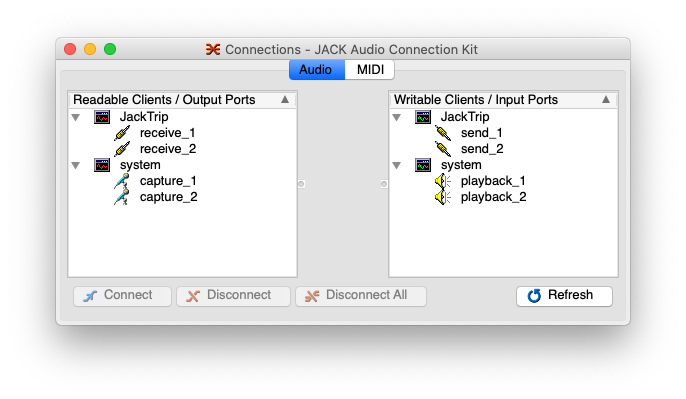Image resolution: width=686 pixels, height=399 pixels.
Task: Click the Refresh button
Action: click(564, 296)
